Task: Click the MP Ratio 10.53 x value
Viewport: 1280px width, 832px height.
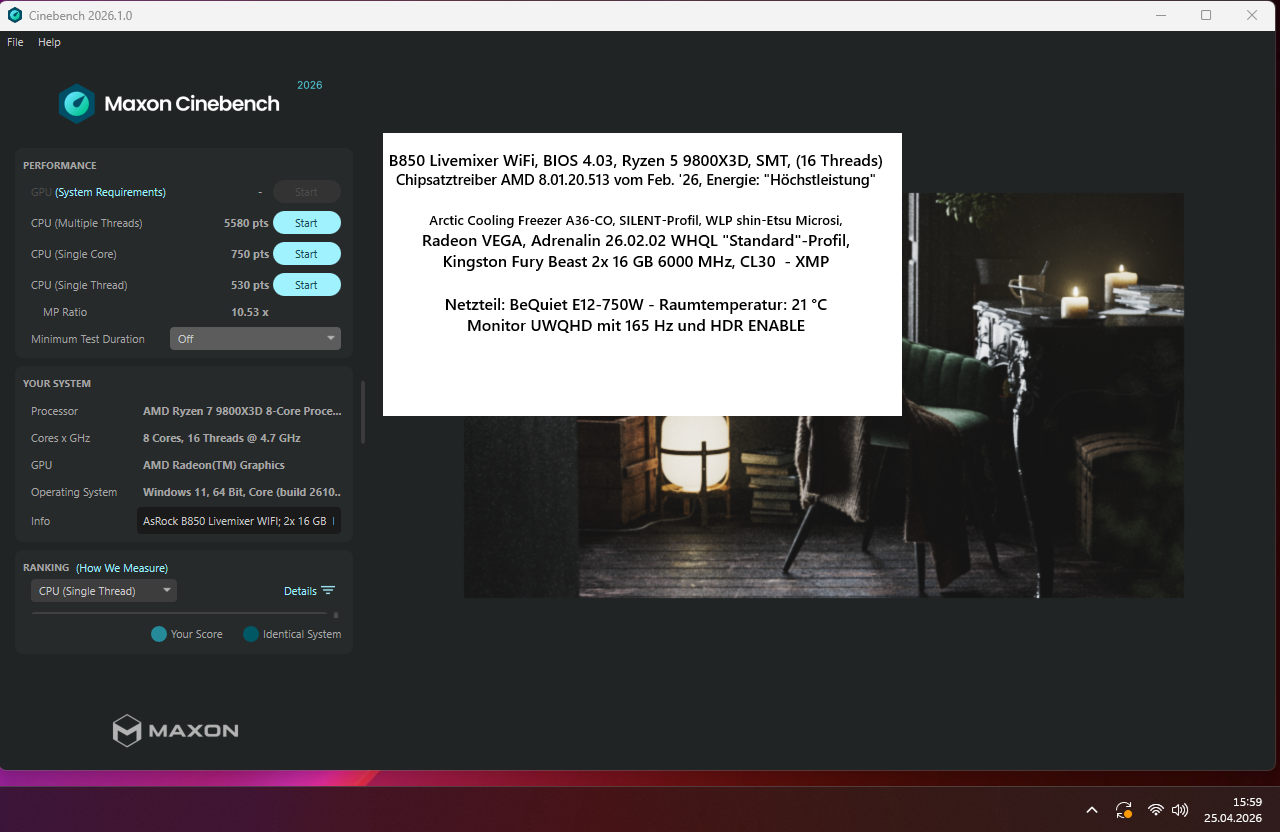Action: 250,312
